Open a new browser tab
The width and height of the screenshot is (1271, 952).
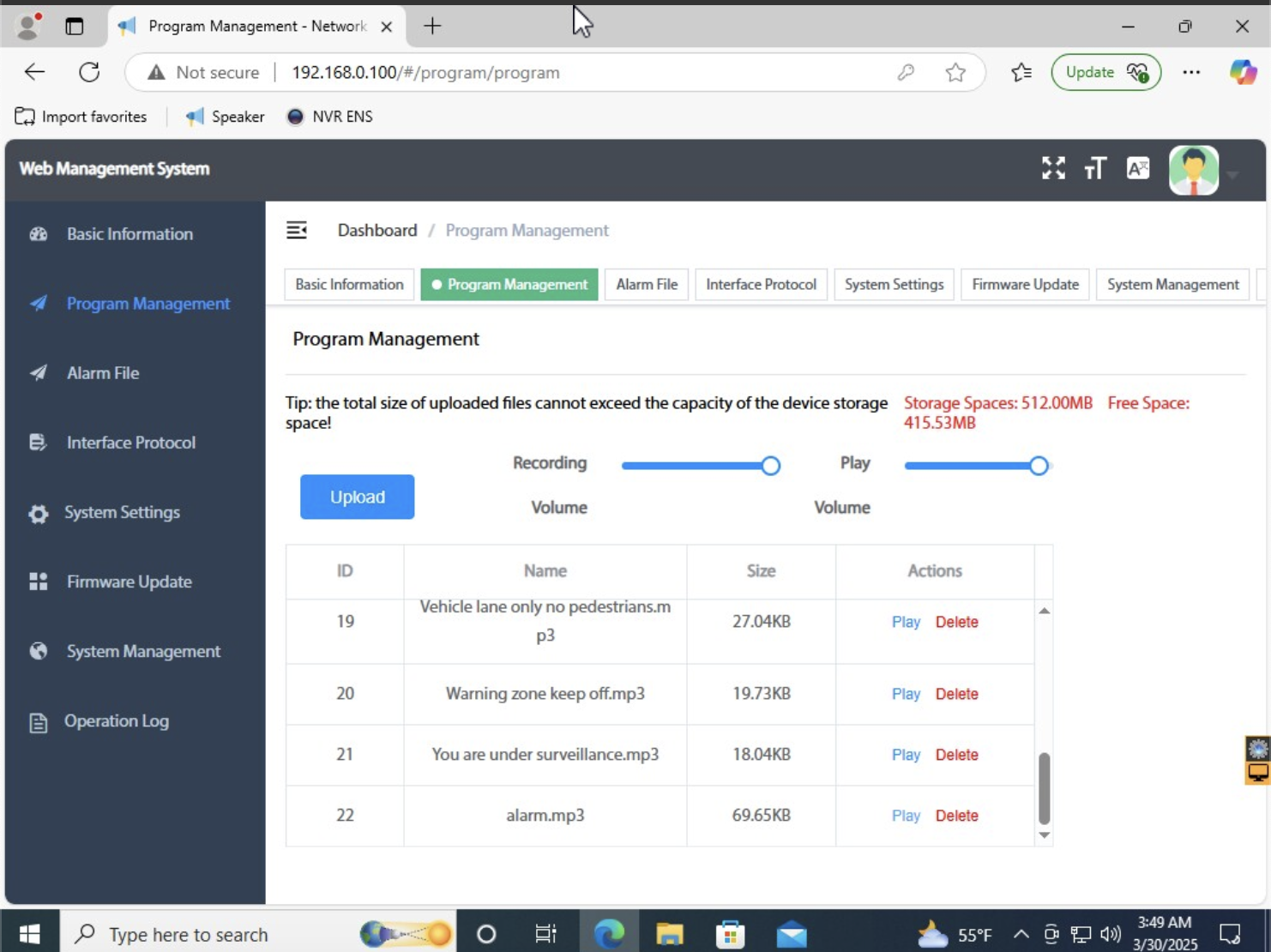pos(432,26)
